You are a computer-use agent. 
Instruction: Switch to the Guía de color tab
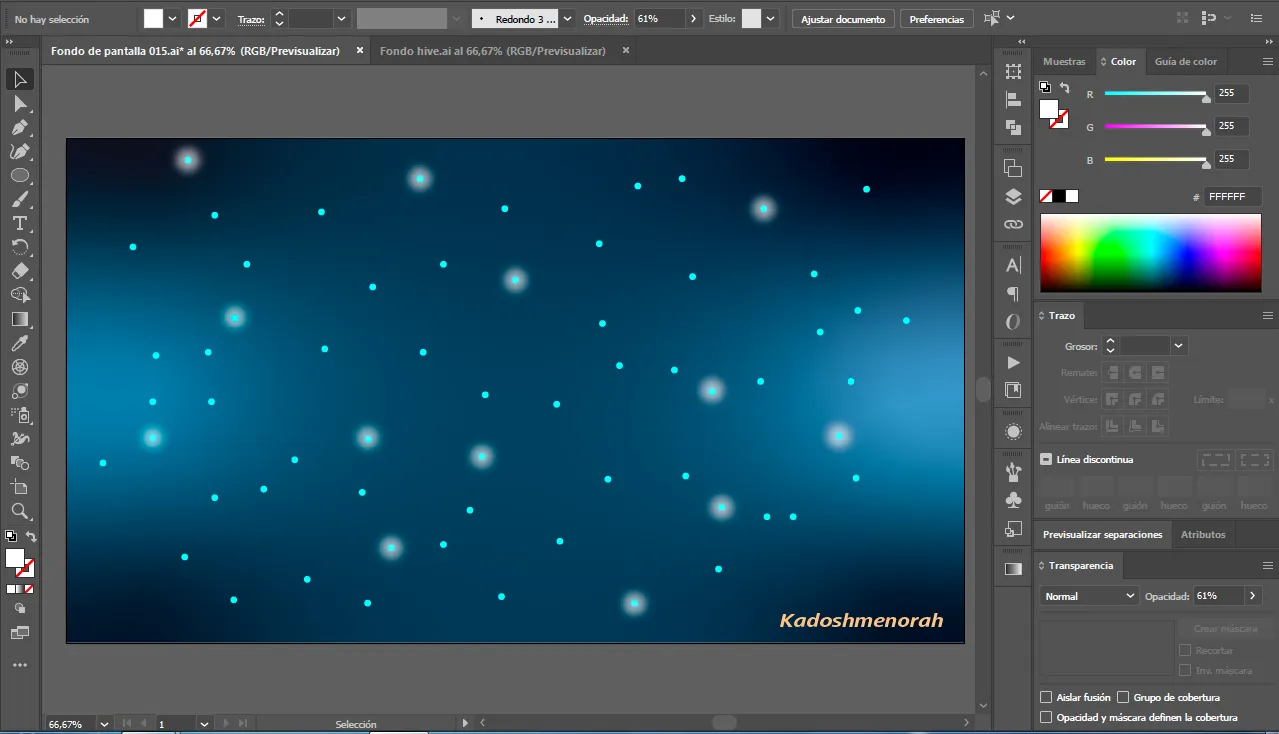coord(1186,61)
